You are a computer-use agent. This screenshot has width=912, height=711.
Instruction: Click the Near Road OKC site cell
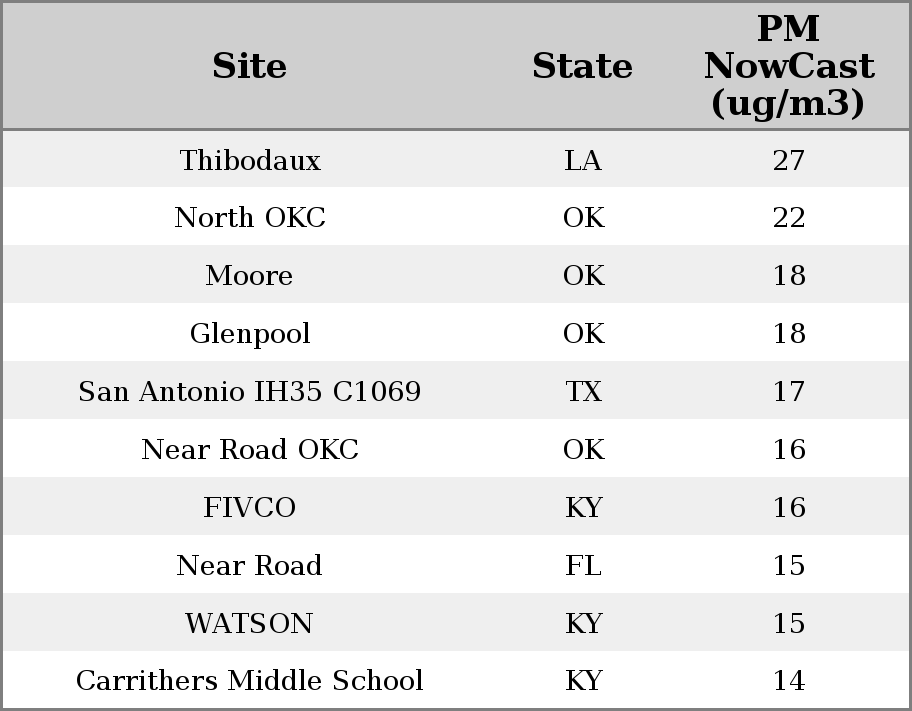(250, 450)
